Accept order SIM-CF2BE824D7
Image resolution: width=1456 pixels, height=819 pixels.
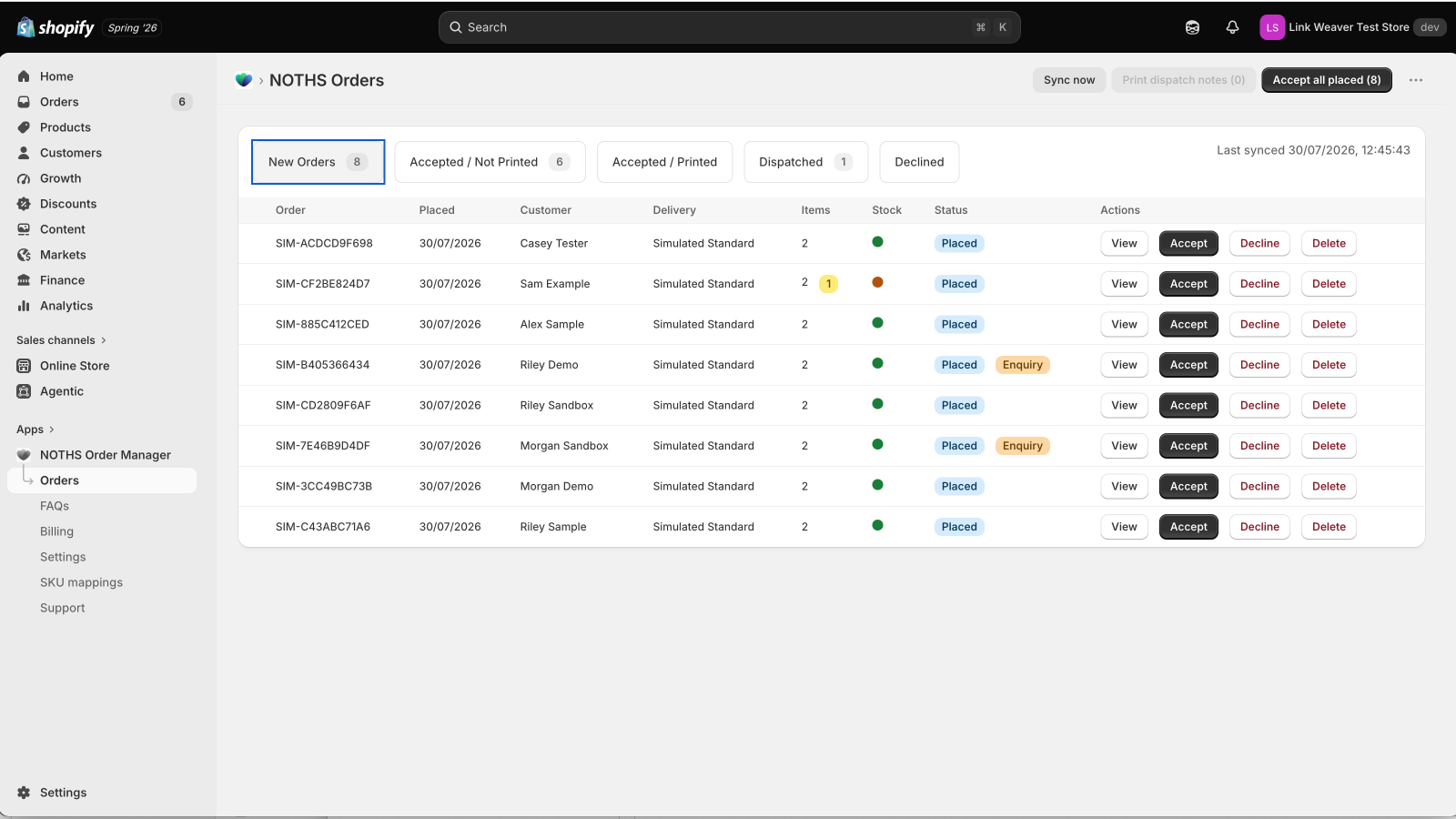click(1188, 284)
